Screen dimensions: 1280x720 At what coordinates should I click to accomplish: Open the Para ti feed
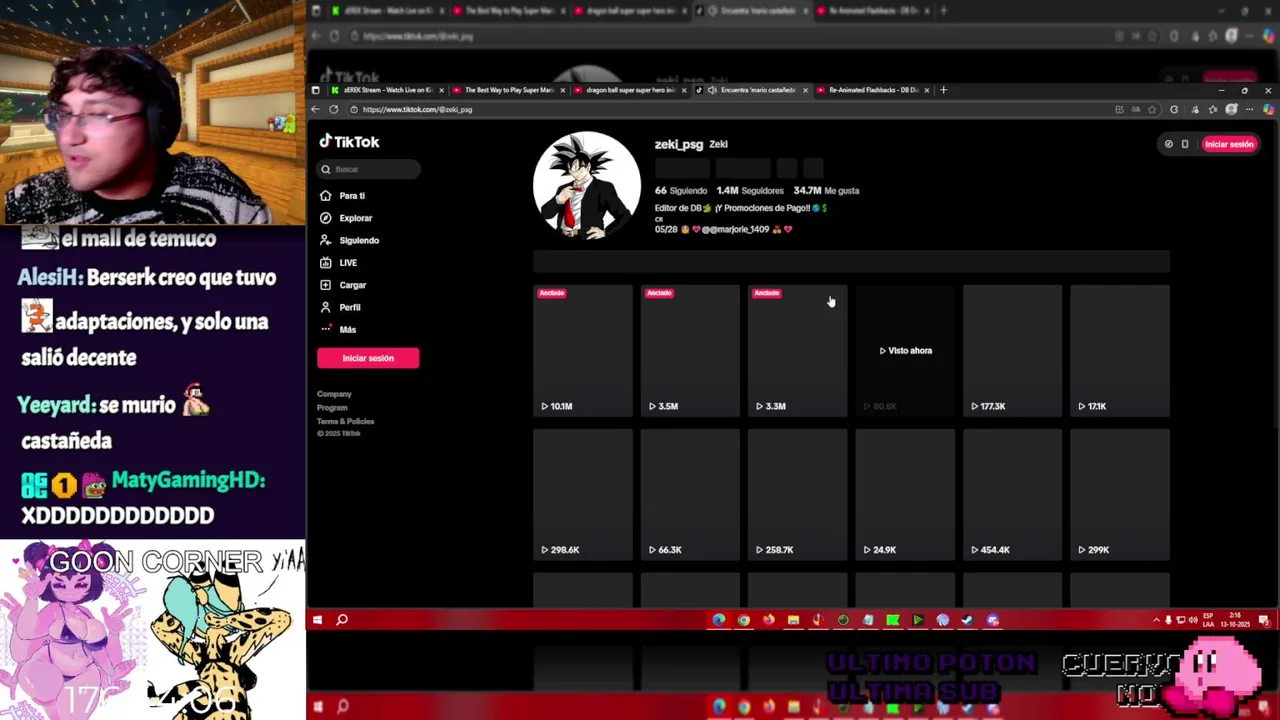pyautogui.click(x=351, y=196)
